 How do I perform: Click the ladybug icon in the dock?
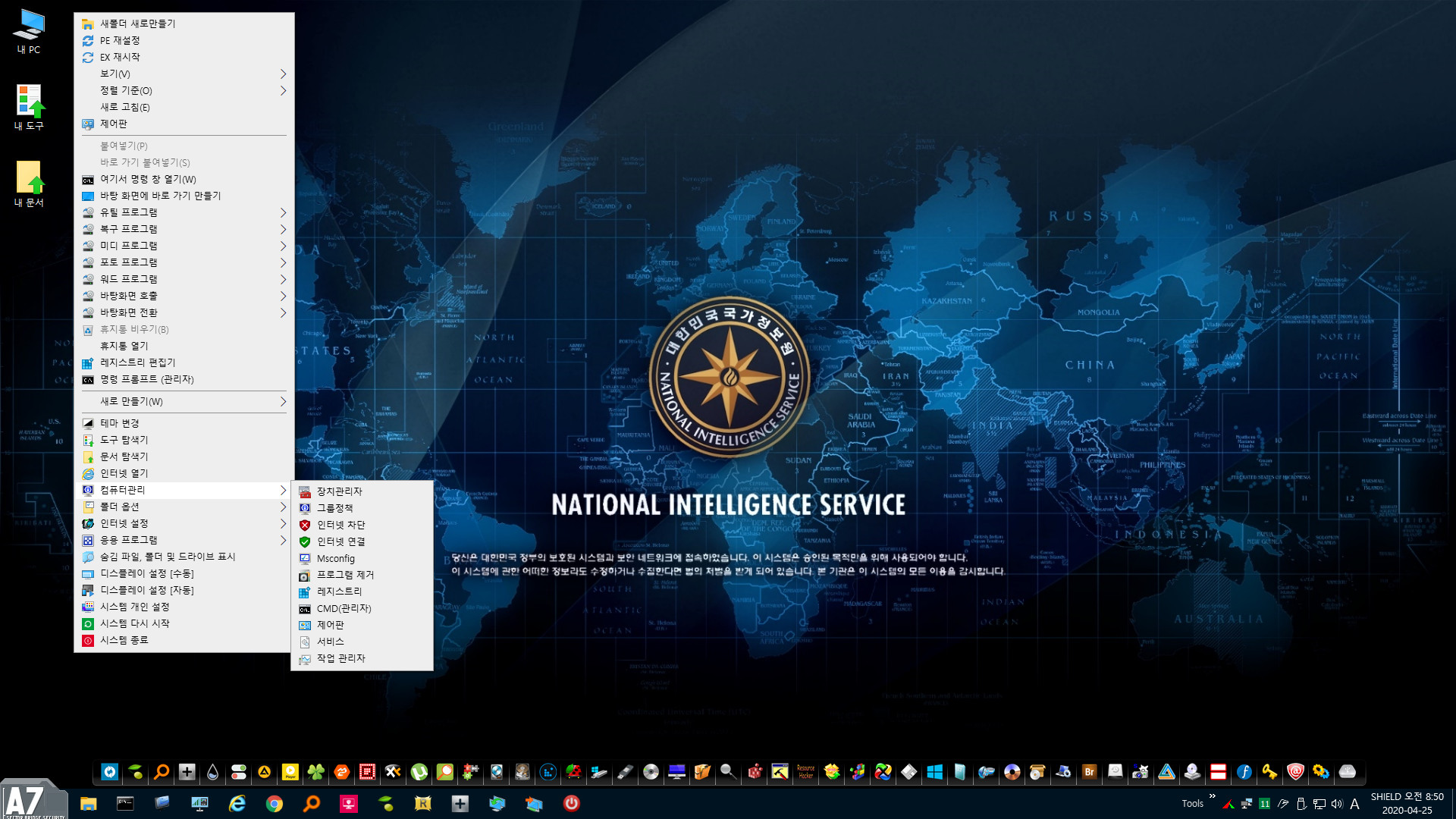[x=574, y=772]
